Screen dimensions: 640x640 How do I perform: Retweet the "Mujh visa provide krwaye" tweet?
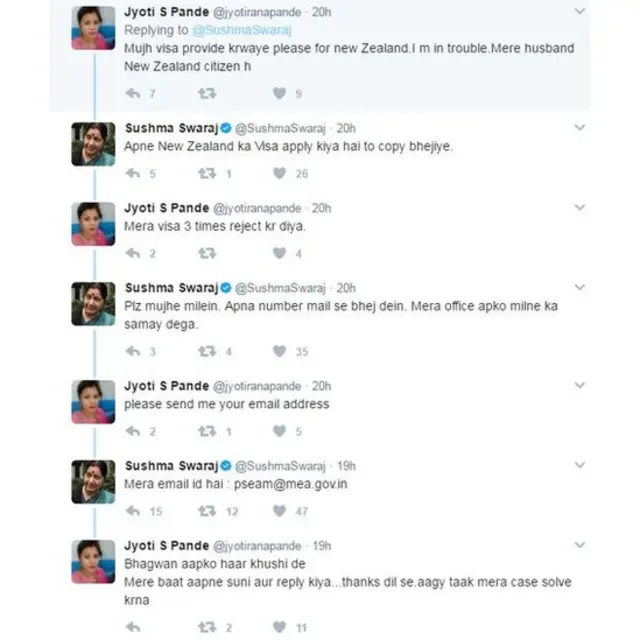206,94
